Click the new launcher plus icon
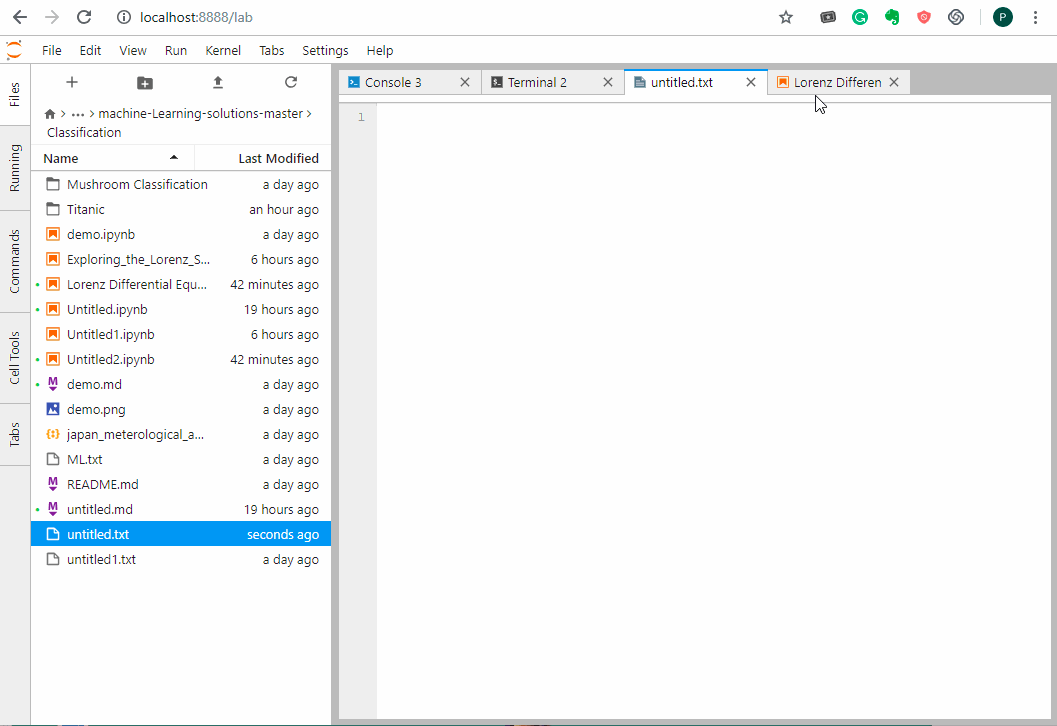Screen dimensions: 1057x726 (x=71, y=82)
